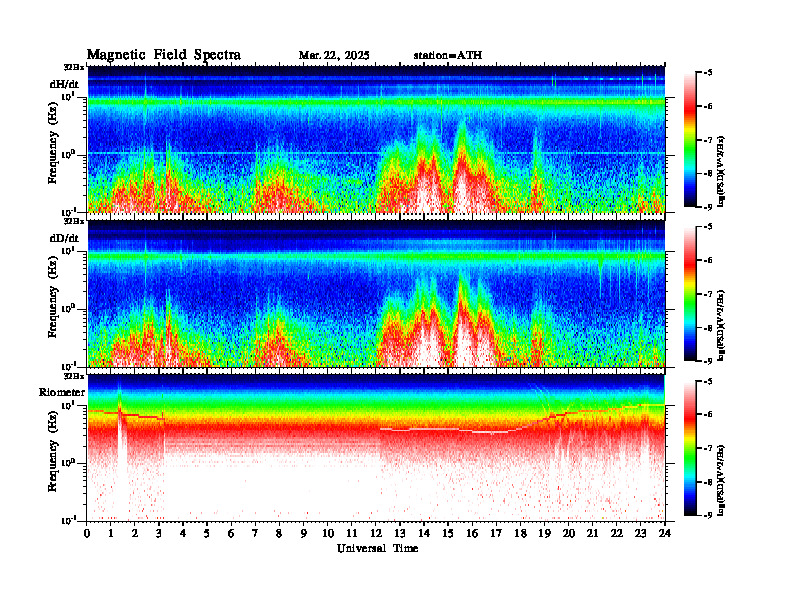Click hour "0" on the Universal Time axis

(x=87, y=534)
